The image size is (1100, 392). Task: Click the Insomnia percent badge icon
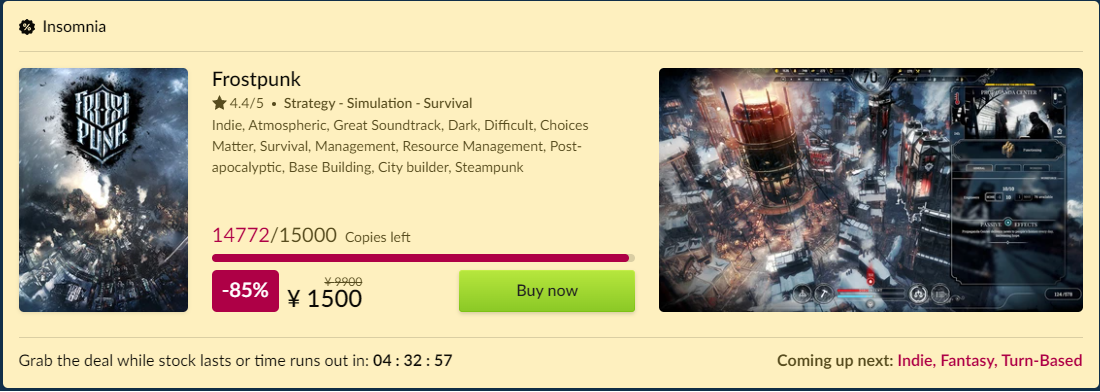click(x=27, y=27)
